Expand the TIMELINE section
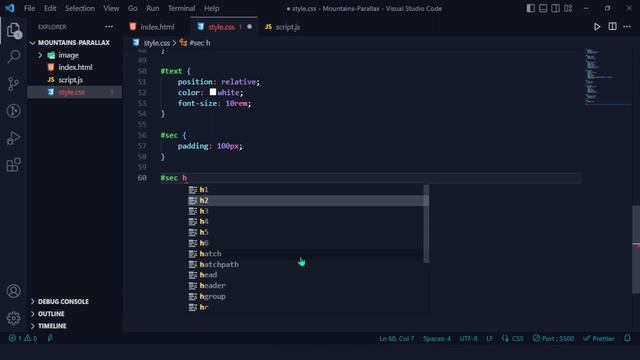The width and height of the screenshot is (640, 360). point(74,326)
